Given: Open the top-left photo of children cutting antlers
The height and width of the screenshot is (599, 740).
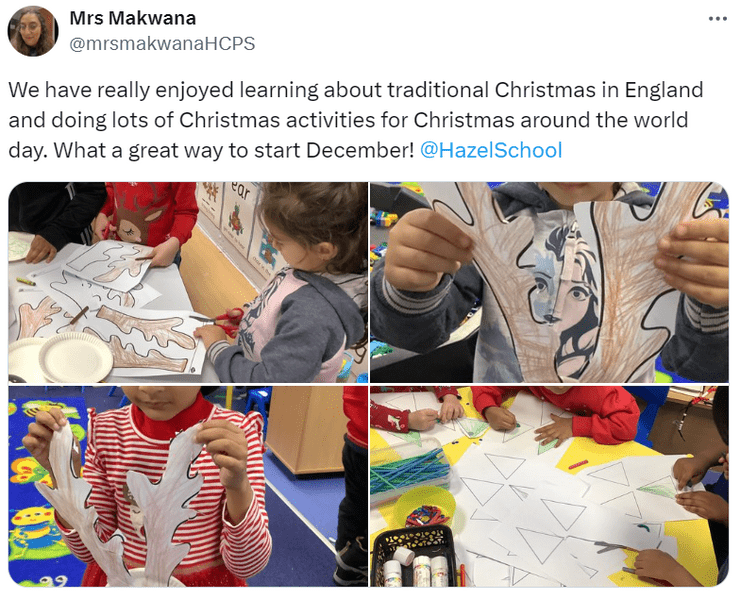Looking at the screenshot, I should 188,282.
